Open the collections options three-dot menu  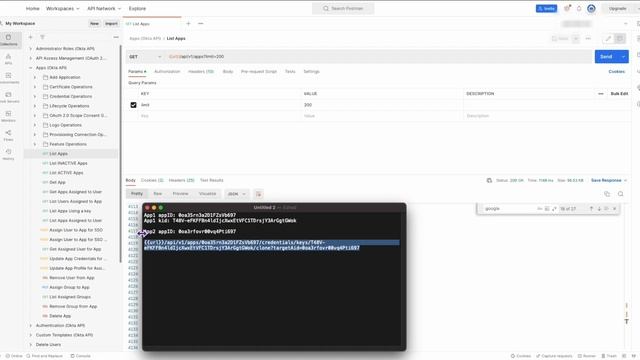(116, 37)
